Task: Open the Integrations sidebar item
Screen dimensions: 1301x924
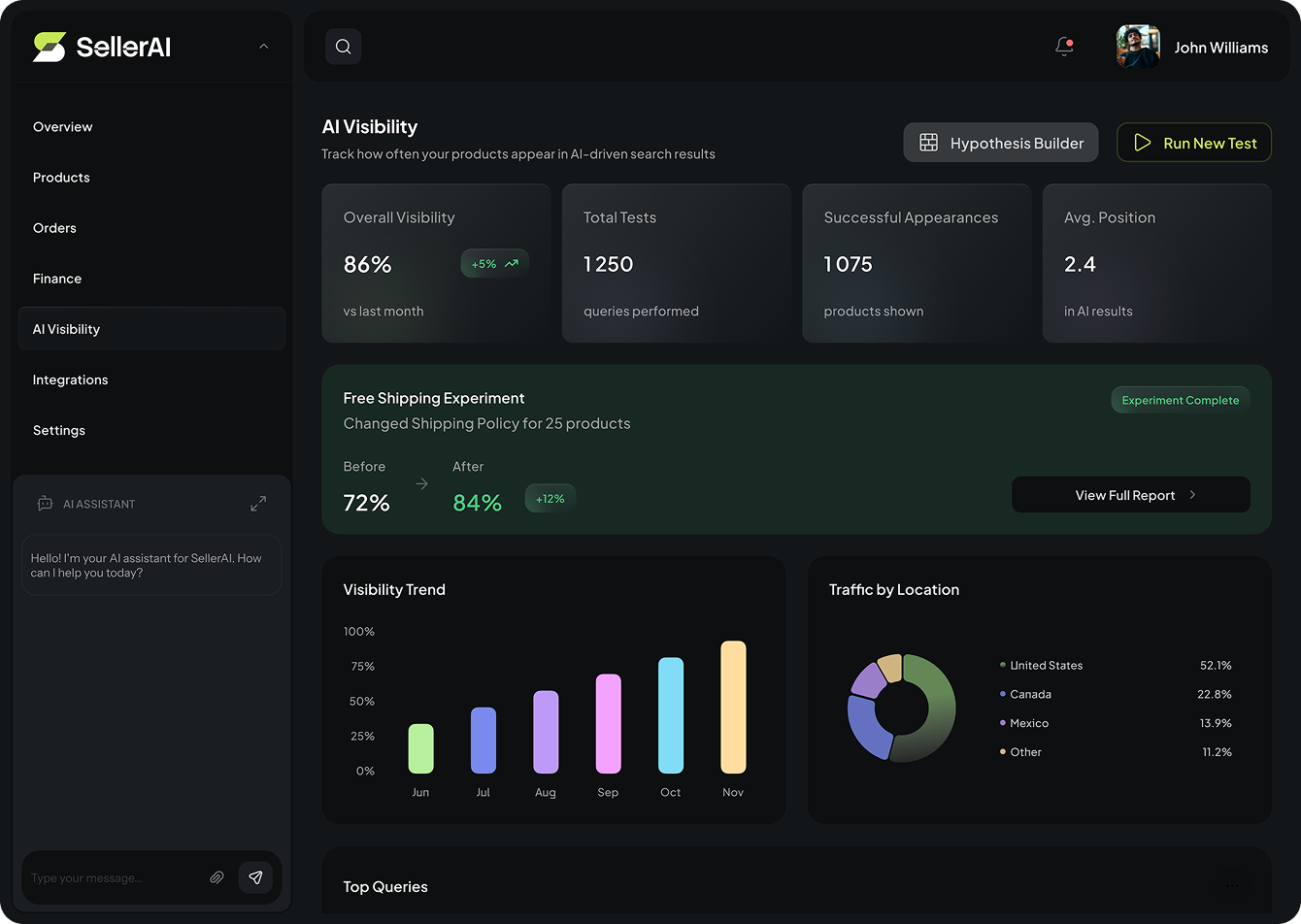Action: 70,379
